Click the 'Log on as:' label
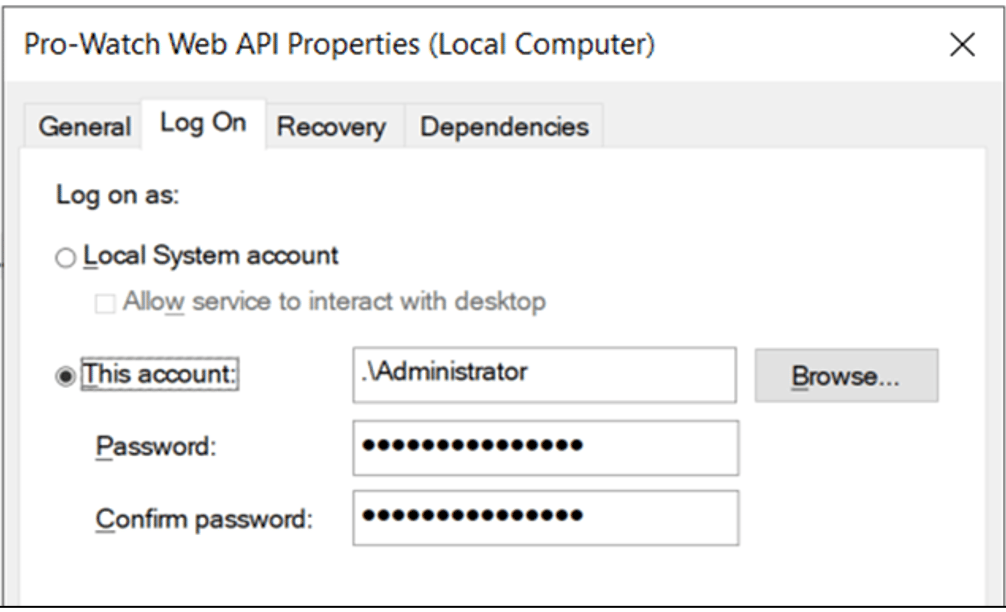Image resolution: width=1006 pixels, height=612 pixels. pyautogui.click(x=117, y=194)
